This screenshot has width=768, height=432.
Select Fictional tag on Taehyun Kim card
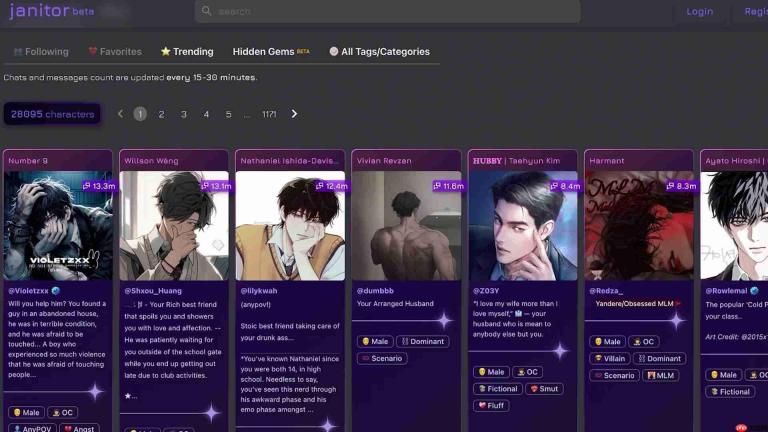pyautogui.click(x=498, y=389)
